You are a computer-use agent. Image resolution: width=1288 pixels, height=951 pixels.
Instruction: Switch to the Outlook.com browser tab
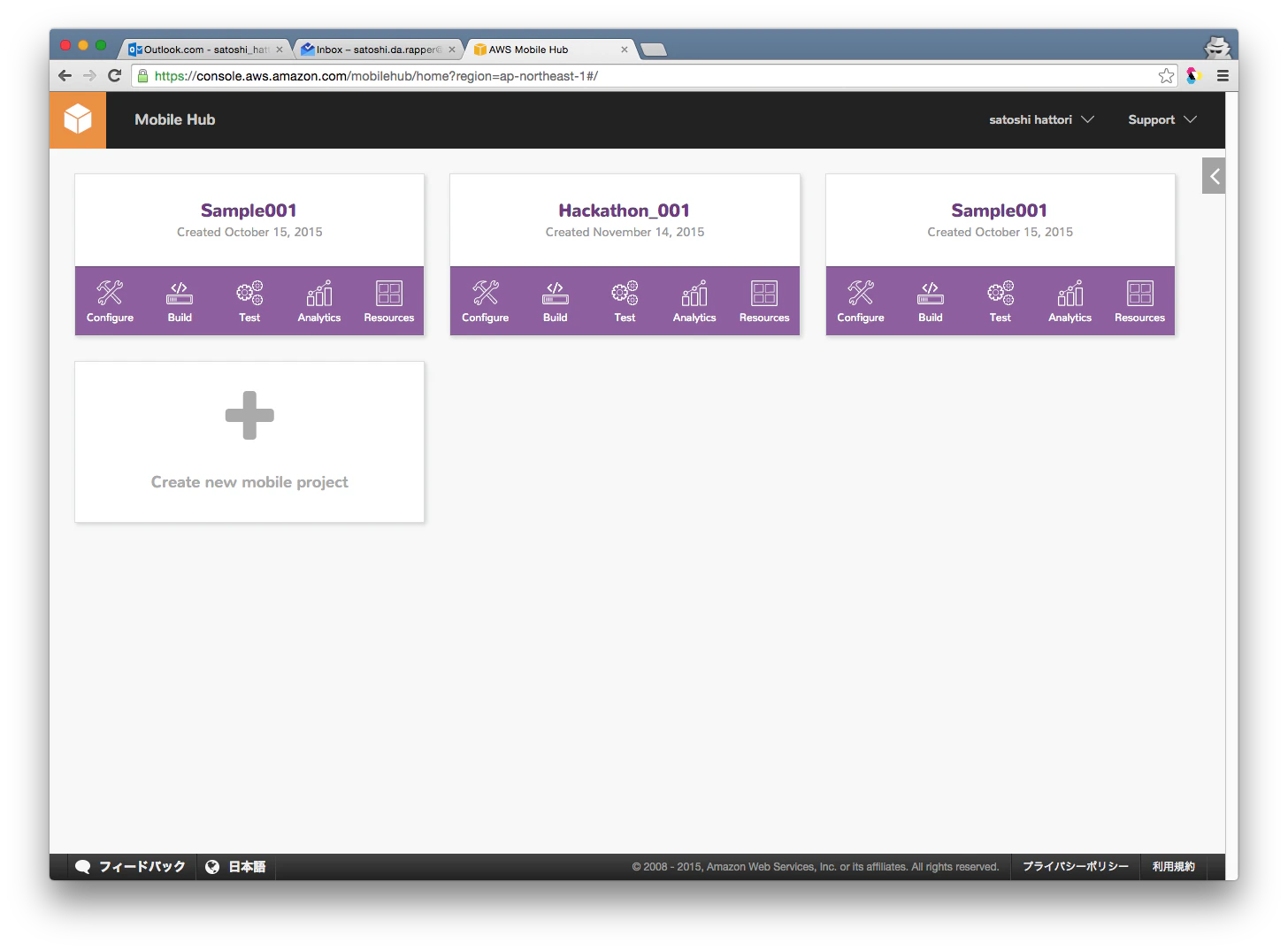203,50
